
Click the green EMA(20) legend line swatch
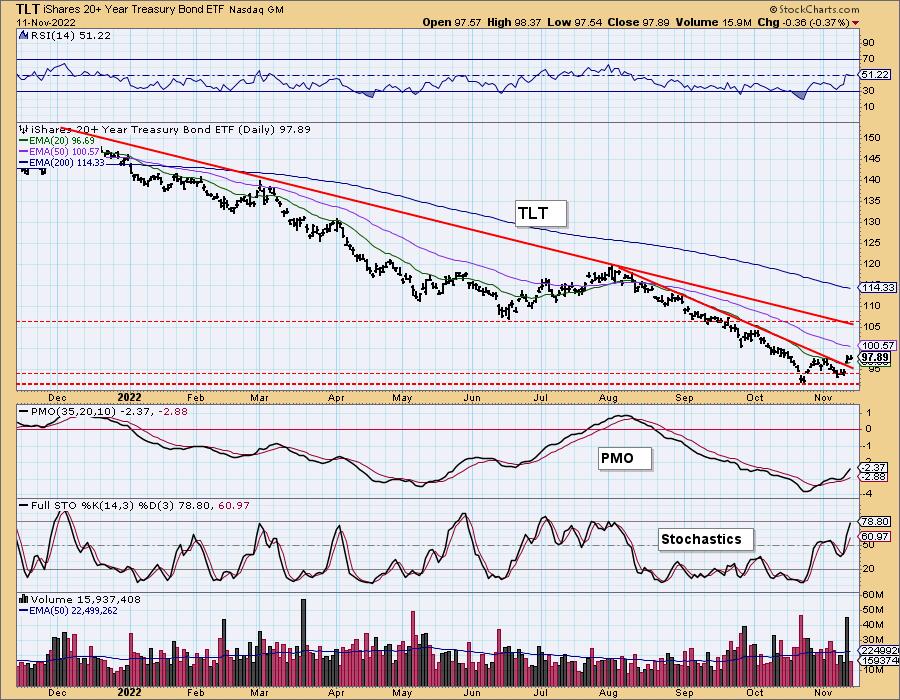[x=24, y=141]
